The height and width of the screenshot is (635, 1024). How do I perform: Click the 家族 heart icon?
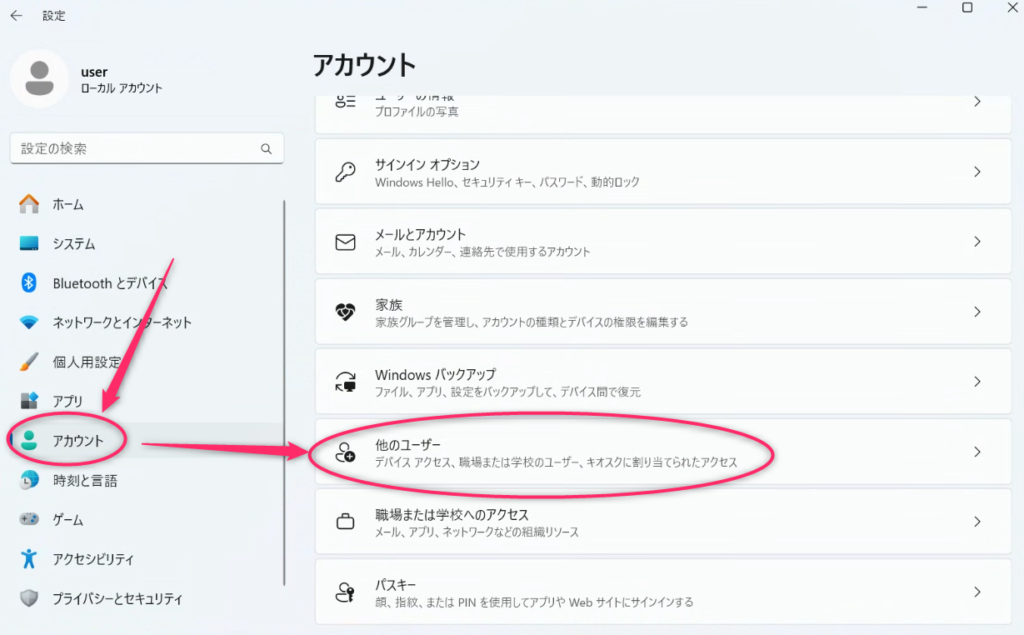[345, 312]
